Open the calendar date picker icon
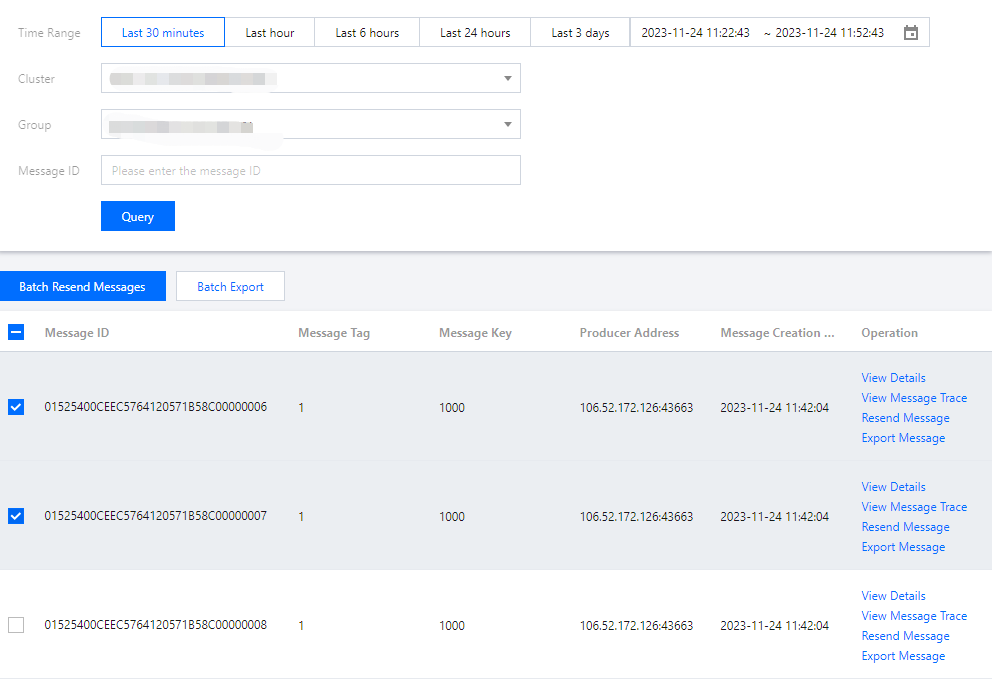Screen dimensions: 992x680 (910, 33)
